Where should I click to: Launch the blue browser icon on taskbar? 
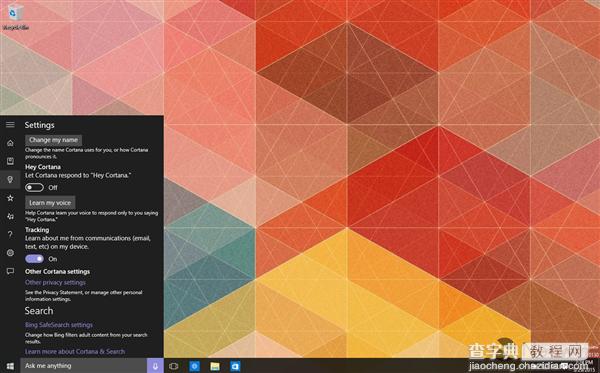pos(194,366)
